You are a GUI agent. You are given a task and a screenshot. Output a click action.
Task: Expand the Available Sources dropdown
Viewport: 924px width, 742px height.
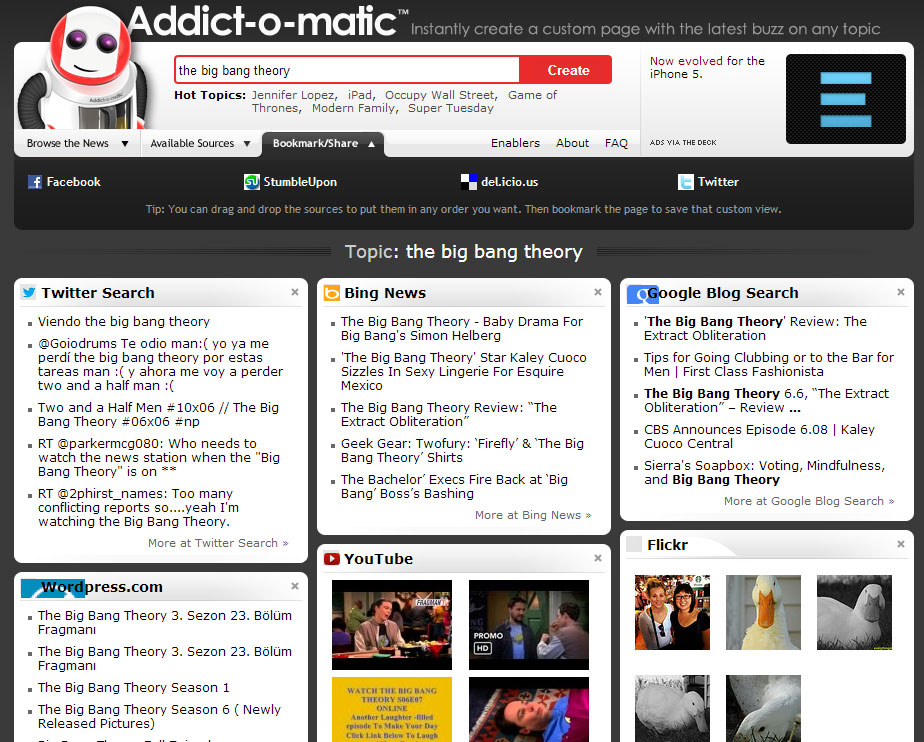(x=200, y=143)
